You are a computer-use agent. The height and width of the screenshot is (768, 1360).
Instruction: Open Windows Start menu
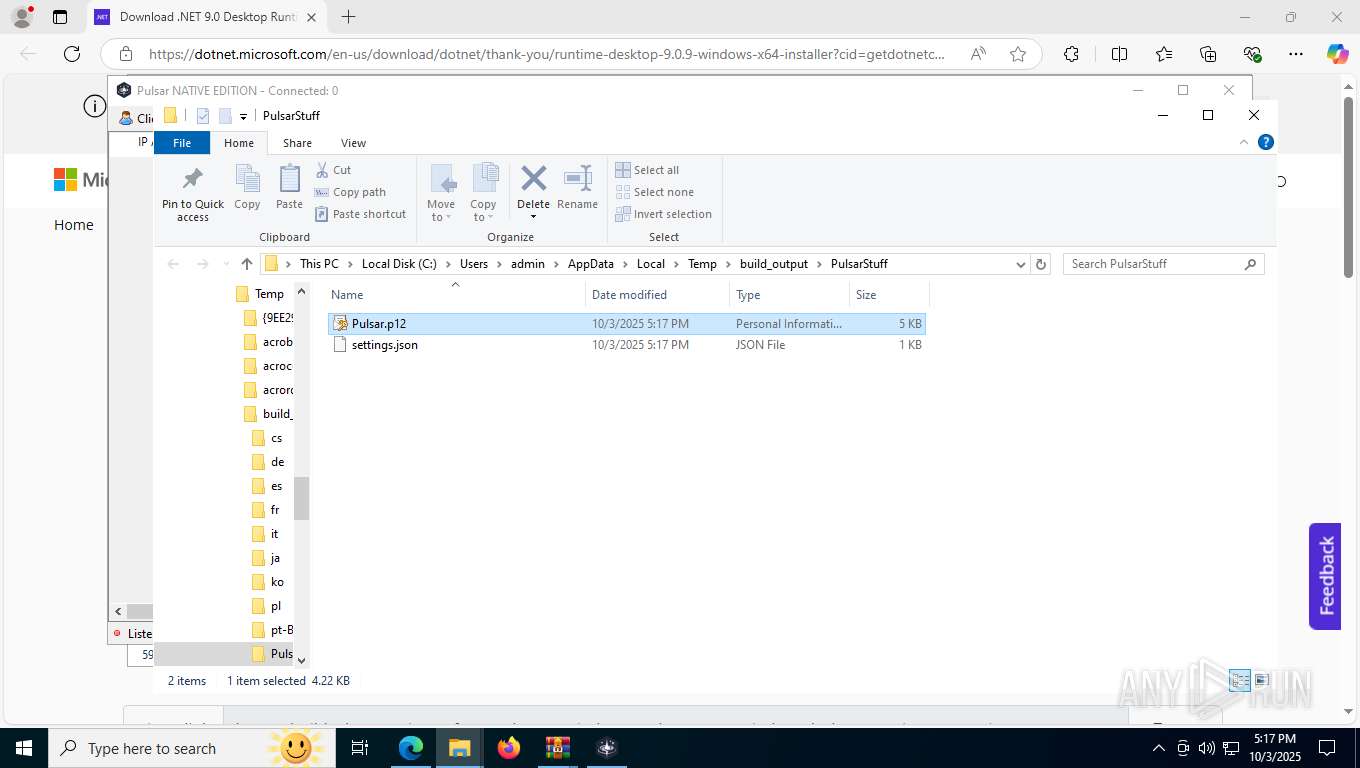tap(22, 748)
